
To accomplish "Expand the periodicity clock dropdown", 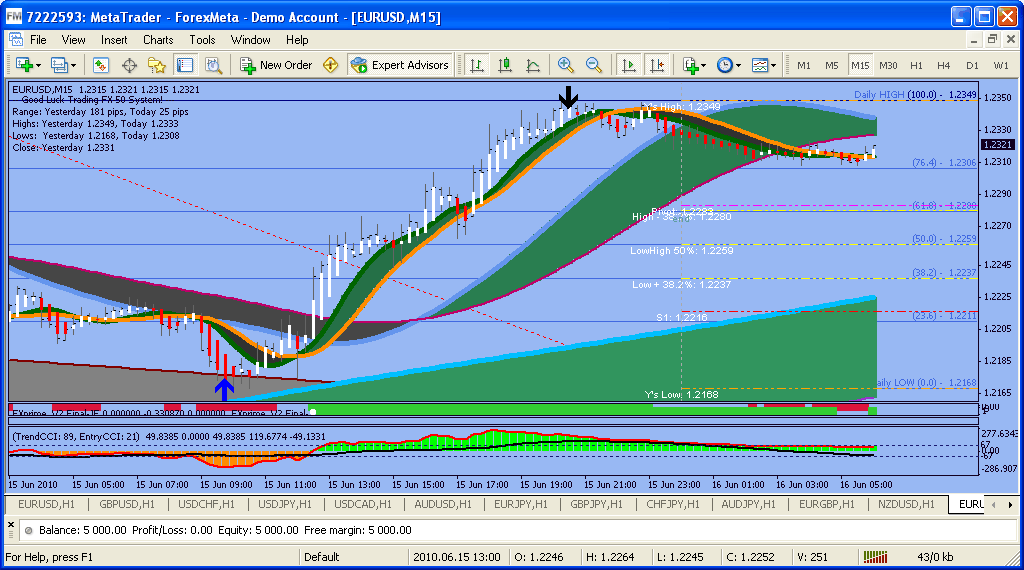I will (x=739, y=65).
